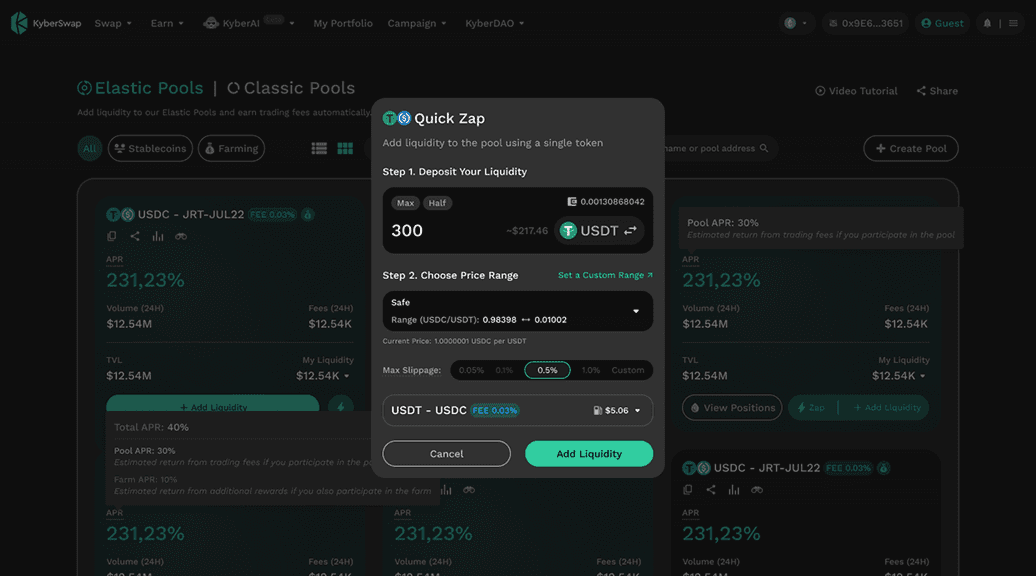Click Add Liquidity on top-right pool card
Image resolution: width=1036 pixels, height=576 pixels.
[x=887, y=408]
